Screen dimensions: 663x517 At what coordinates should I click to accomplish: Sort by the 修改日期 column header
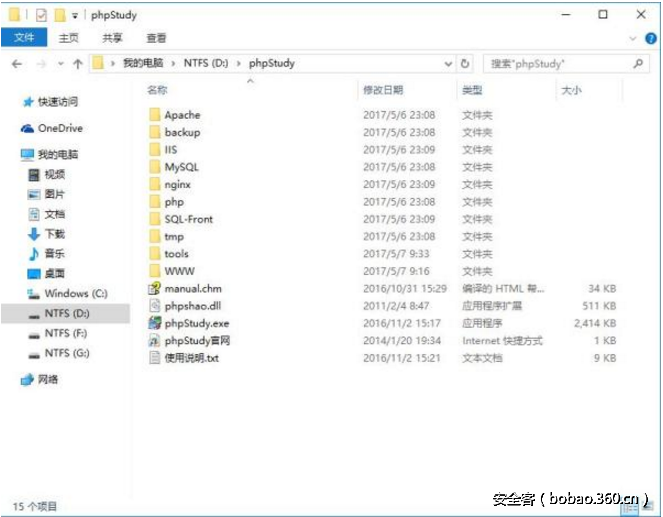click(383, 90)
